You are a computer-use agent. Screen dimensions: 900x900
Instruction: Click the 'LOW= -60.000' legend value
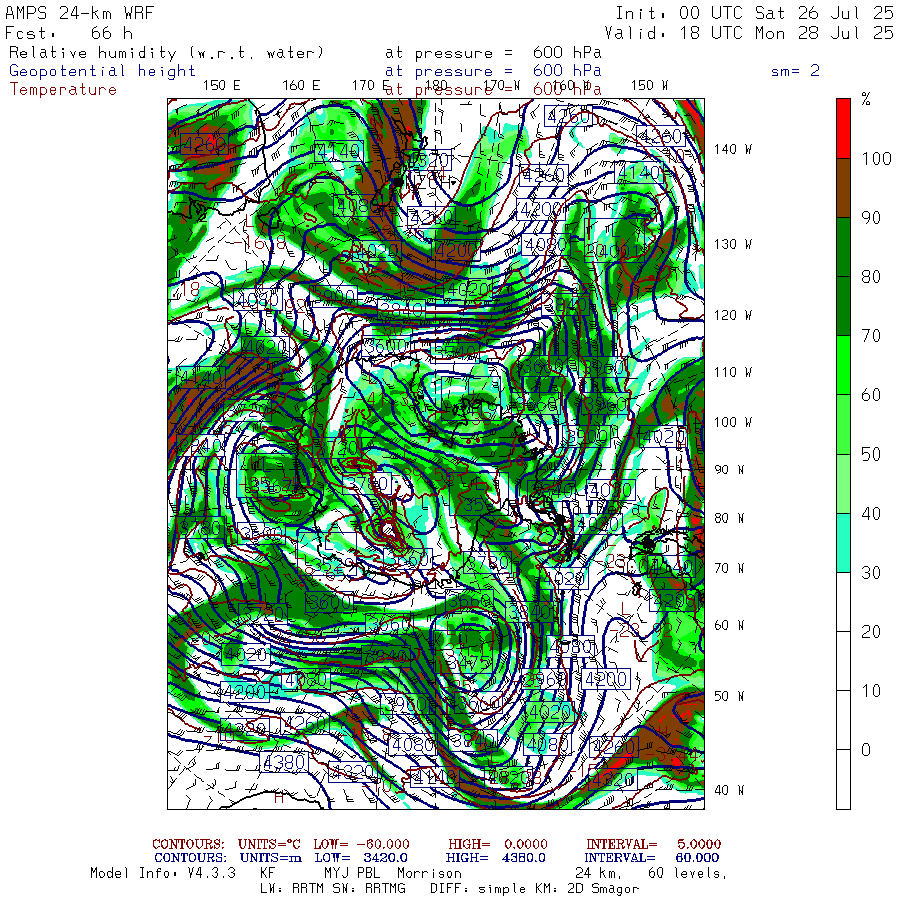pyautogui.click(x=362, y=844)
